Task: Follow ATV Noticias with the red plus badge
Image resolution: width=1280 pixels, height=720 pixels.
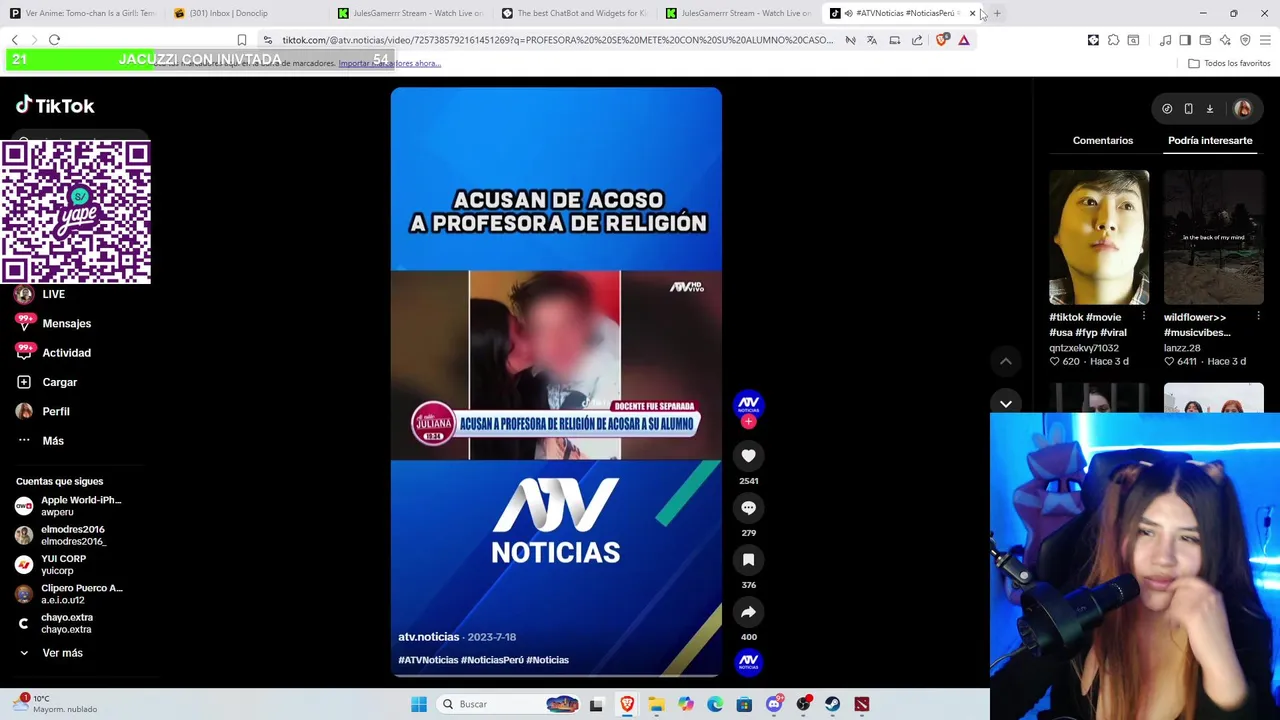Action: (748, 422)
